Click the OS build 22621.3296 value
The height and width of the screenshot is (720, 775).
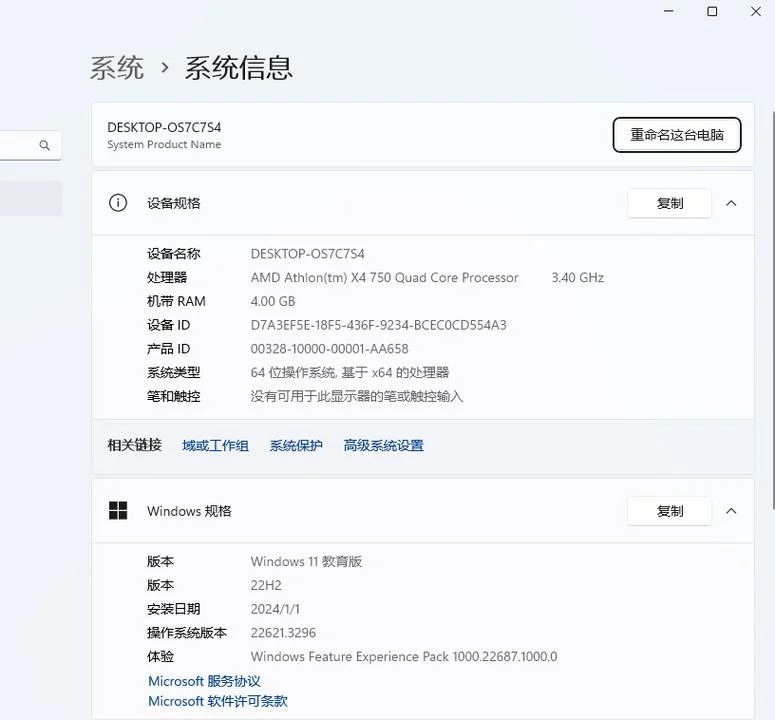tap(283, 633)
